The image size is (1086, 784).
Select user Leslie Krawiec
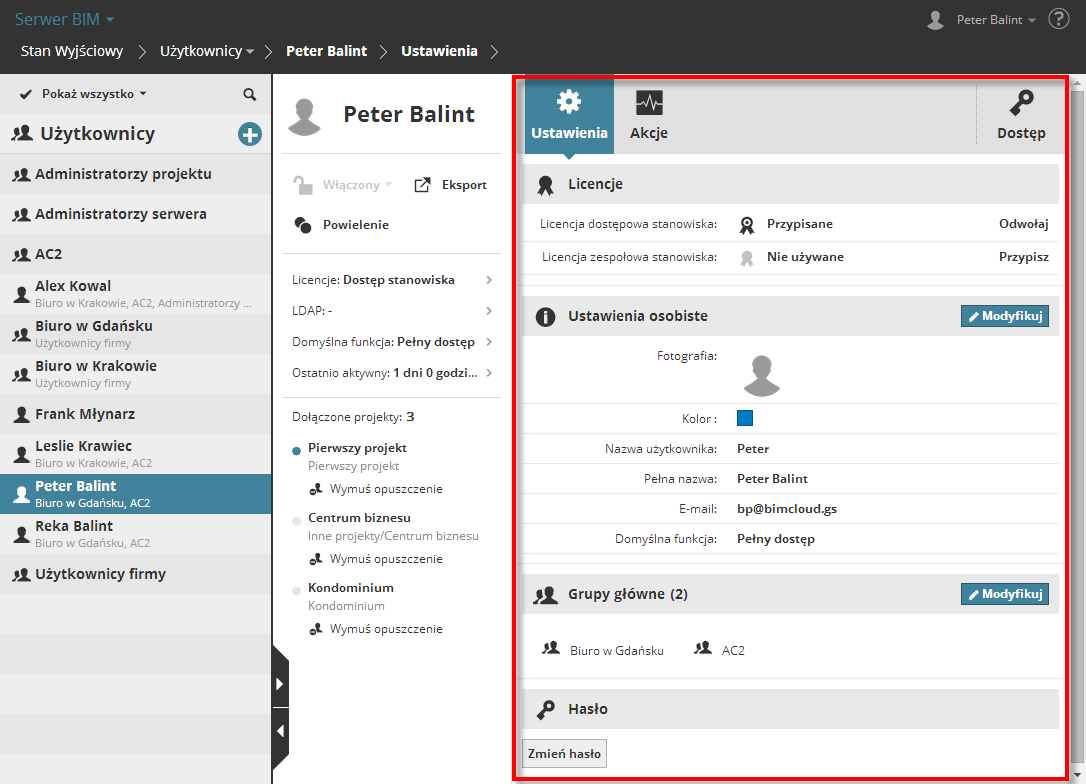coord(136,454)
